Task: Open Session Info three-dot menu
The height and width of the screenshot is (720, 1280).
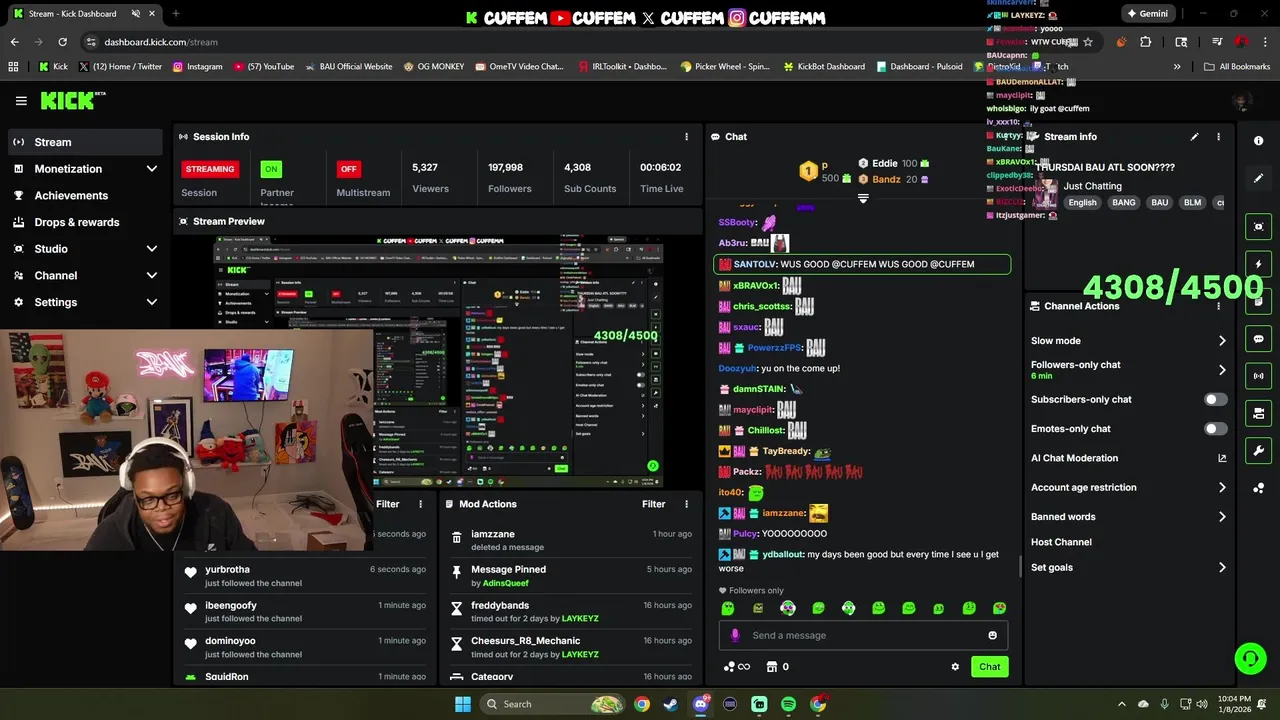Action: click(x=686, y=137)
